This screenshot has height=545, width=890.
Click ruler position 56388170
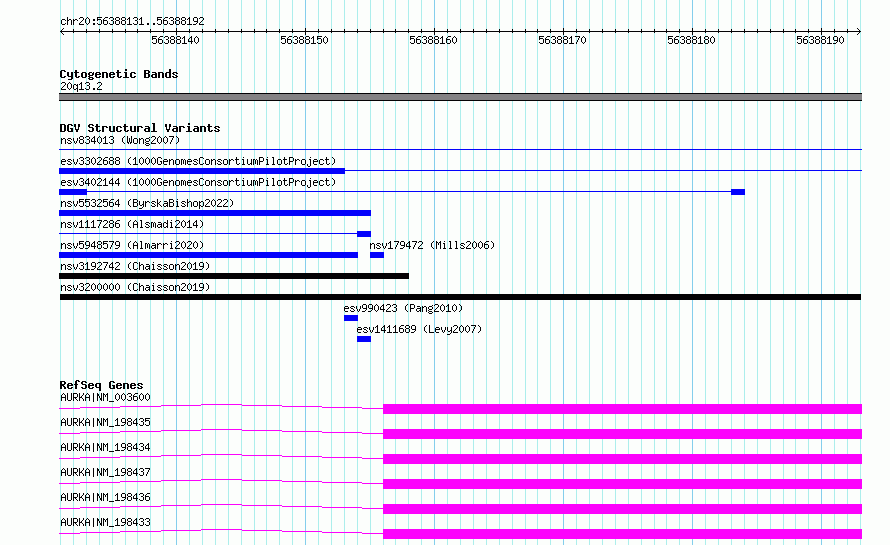coord(562,40)
